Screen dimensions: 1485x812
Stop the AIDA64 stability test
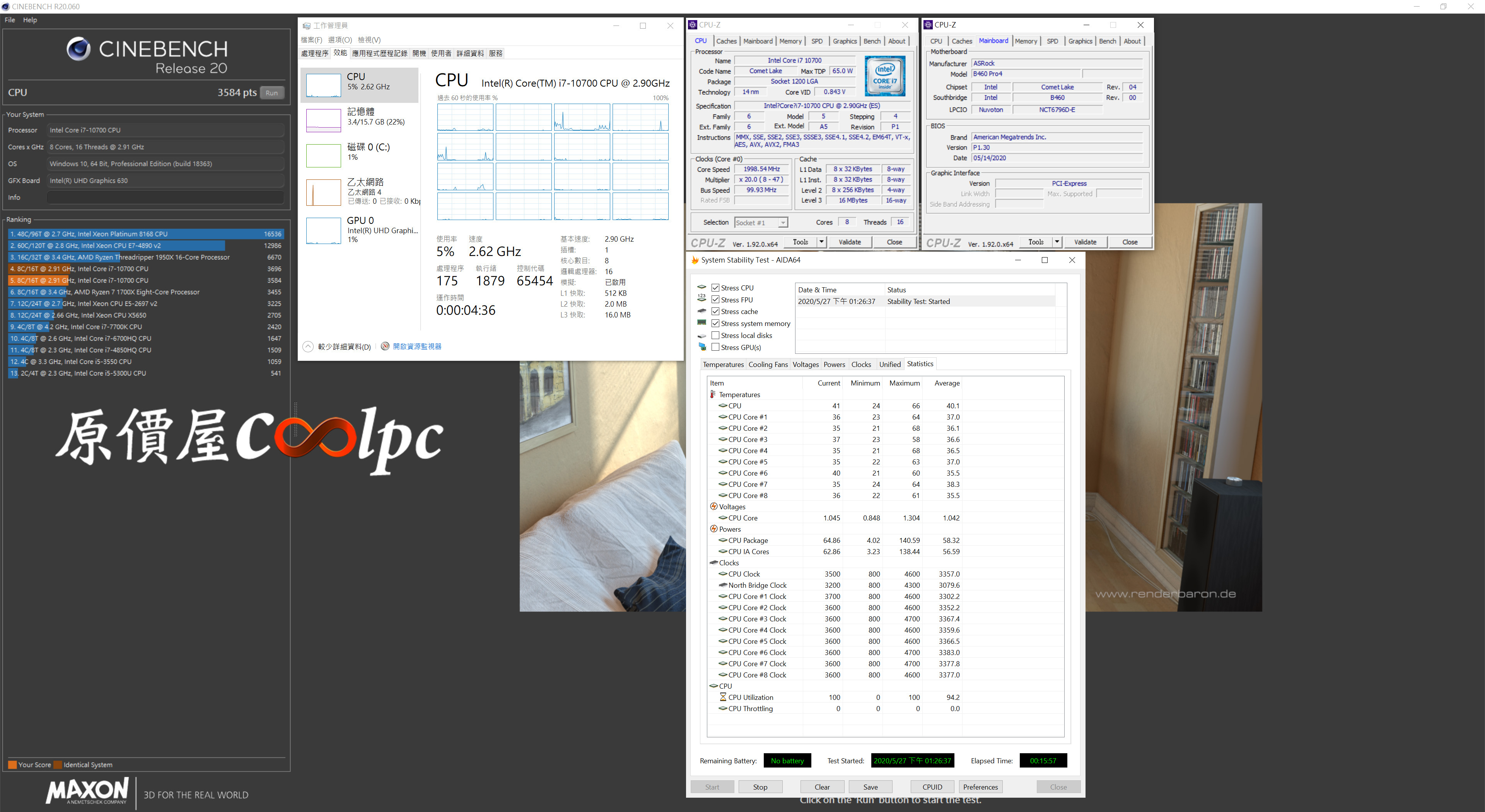click(760, 786)
